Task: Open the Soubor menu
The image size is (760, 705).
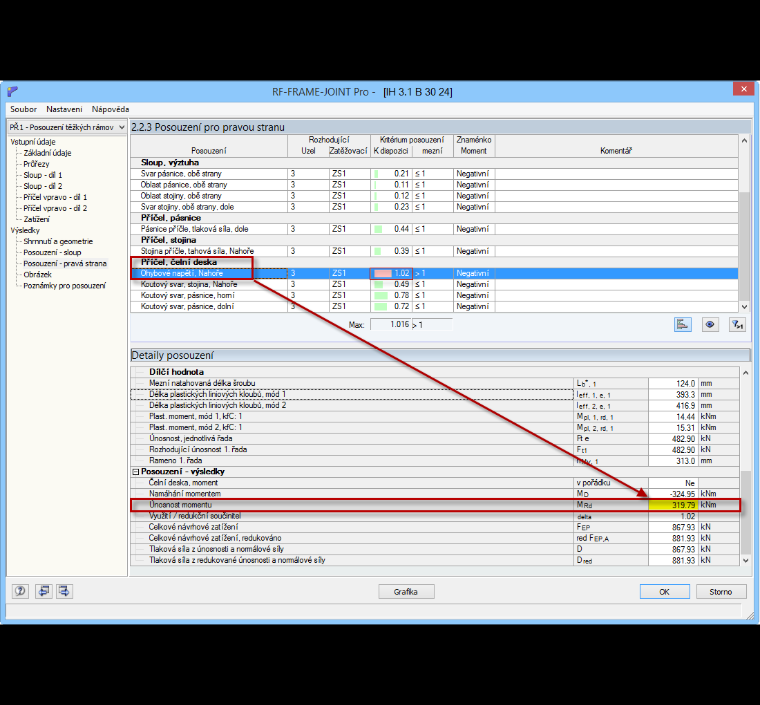Action: [23, 109]
